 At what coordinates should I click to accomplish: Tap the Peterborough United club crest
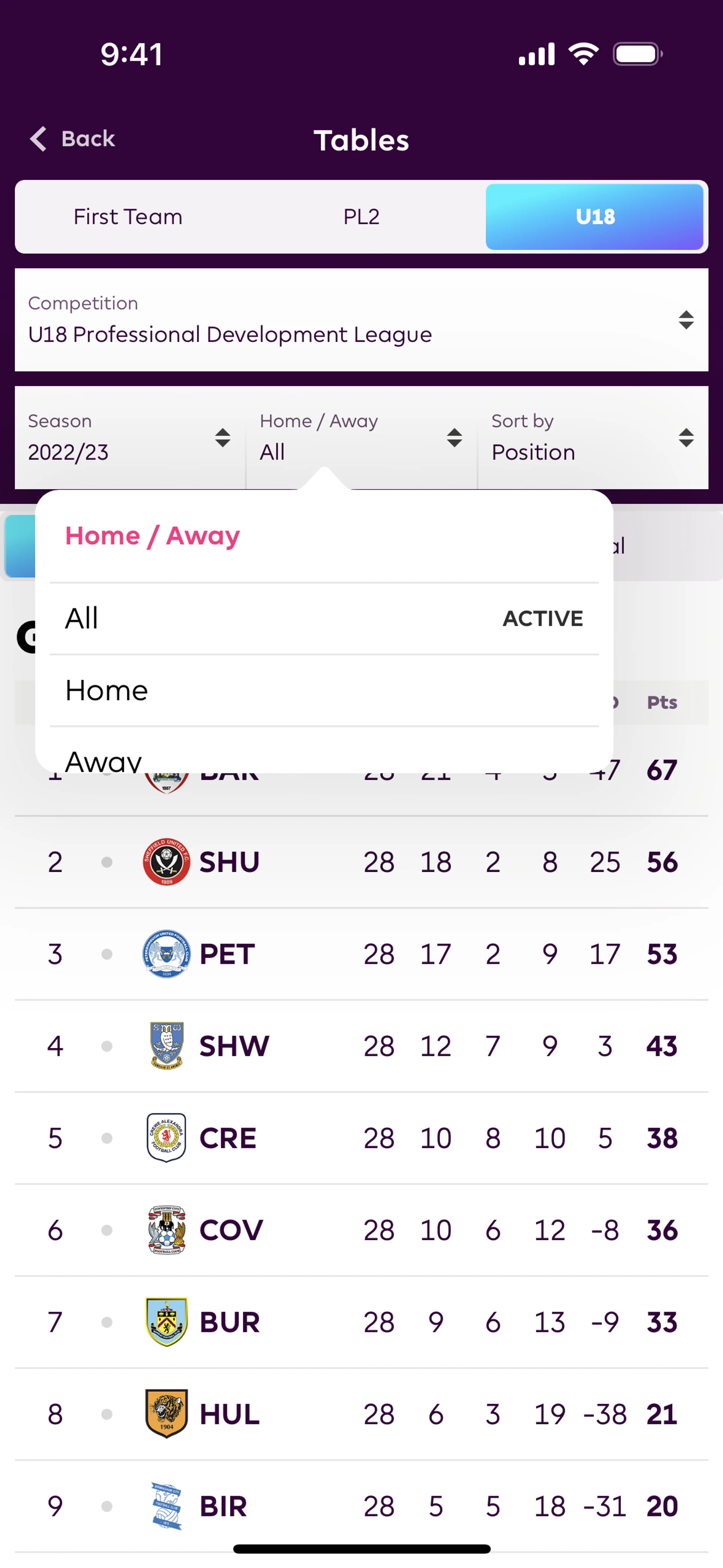[x=166, y=953]
